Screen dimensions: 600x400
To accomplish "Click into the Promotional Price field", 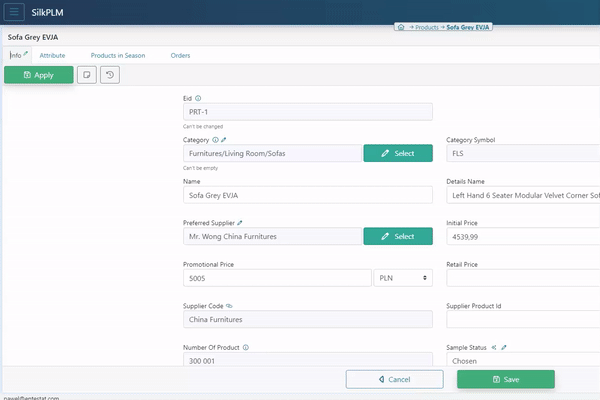I will pos(277,278).
